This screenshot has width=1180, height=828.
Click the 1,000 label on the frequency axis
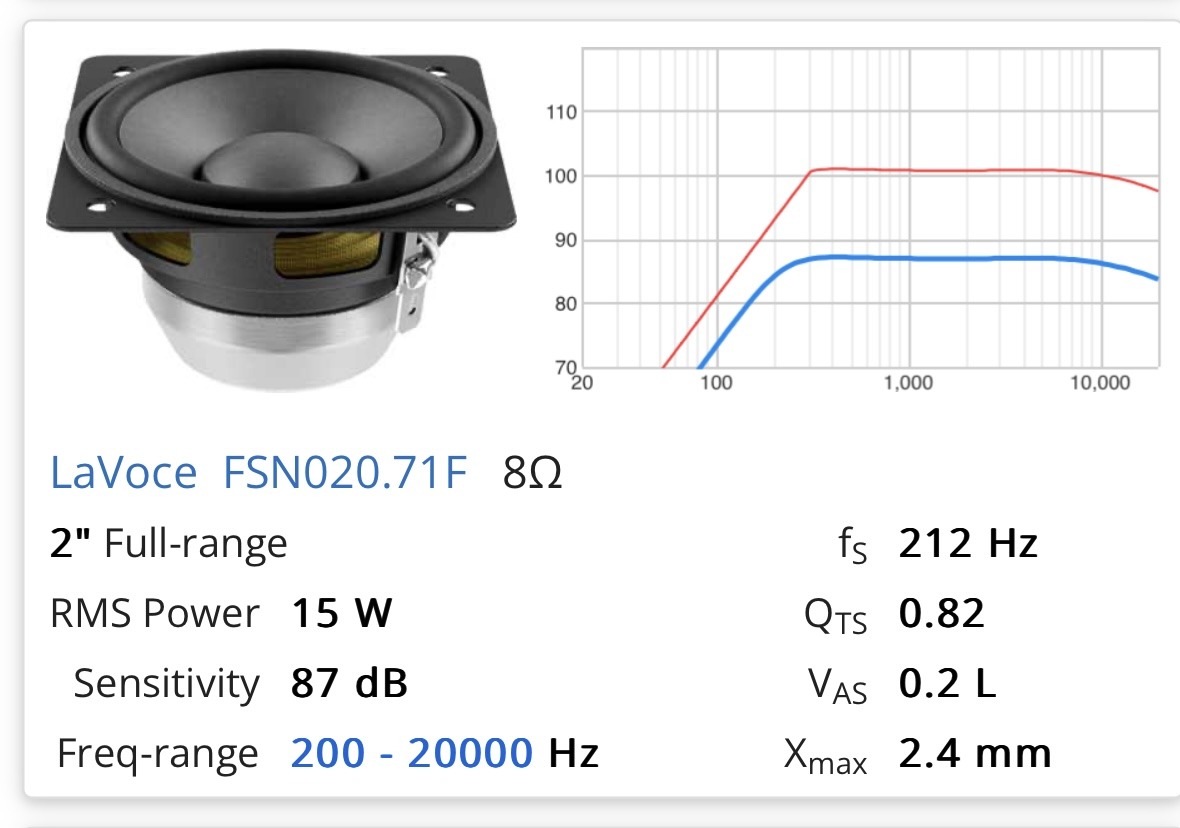coord(908,382)
